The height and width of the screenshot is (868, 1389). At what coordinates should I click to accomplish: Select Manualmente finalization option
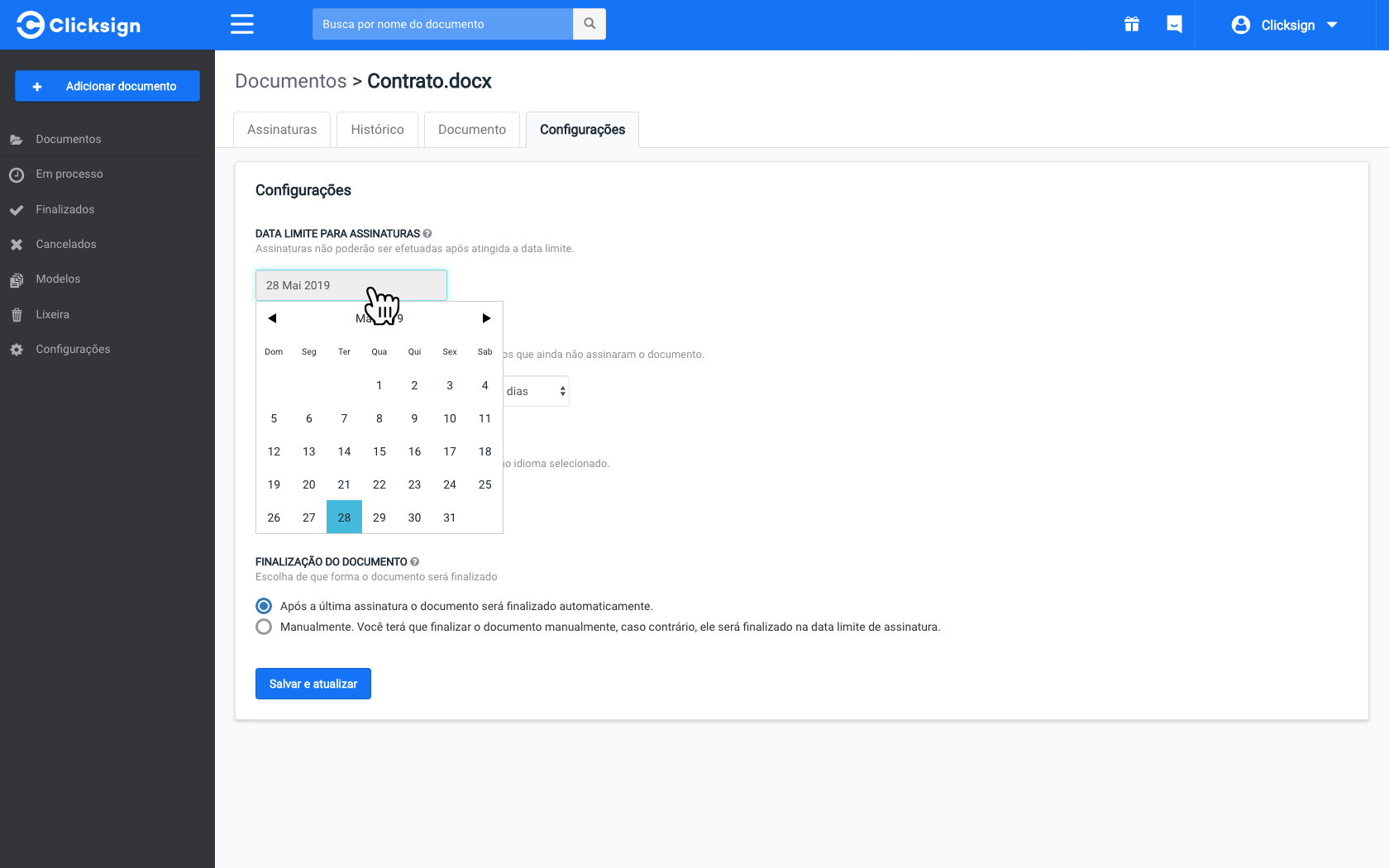point(264,627)
